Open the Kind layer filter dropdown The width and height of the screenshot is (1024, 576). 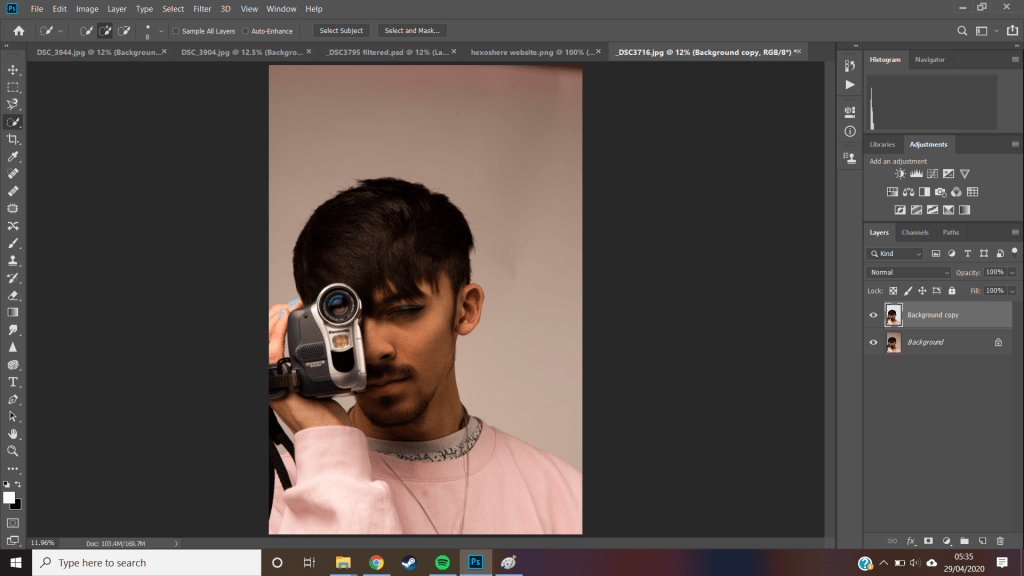pyautogui.click(x=895, y=254)
